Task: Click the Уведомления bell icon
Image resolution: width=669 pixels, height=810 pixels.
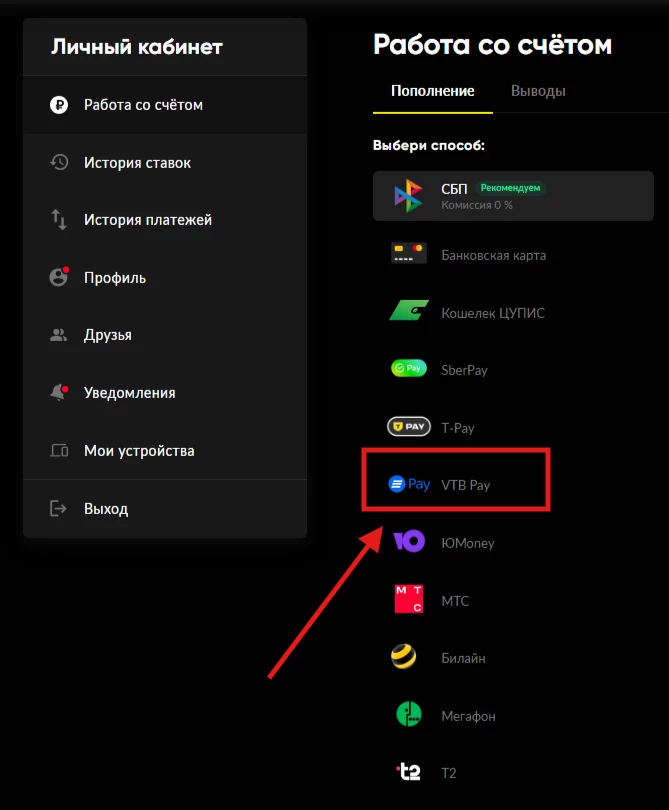Action: coord(59,392)
